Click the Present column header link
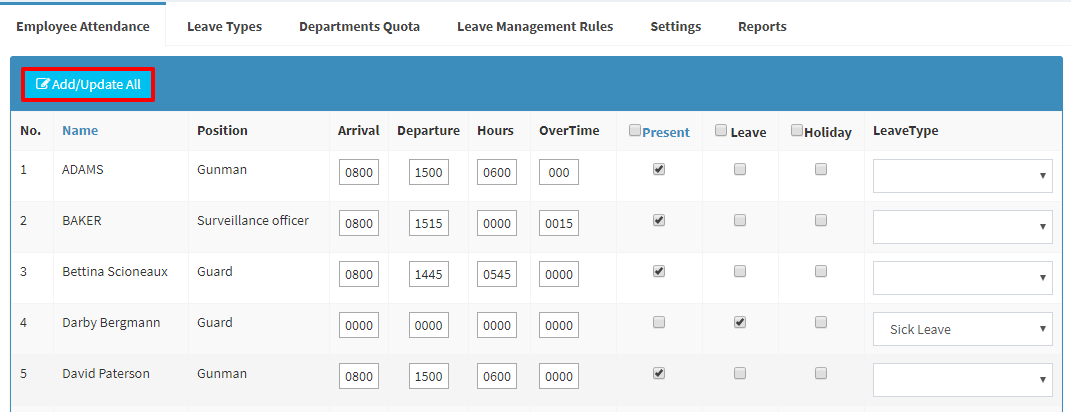Screen dimensions: 1071x412 pyautogui.click(x=666, y=133)
